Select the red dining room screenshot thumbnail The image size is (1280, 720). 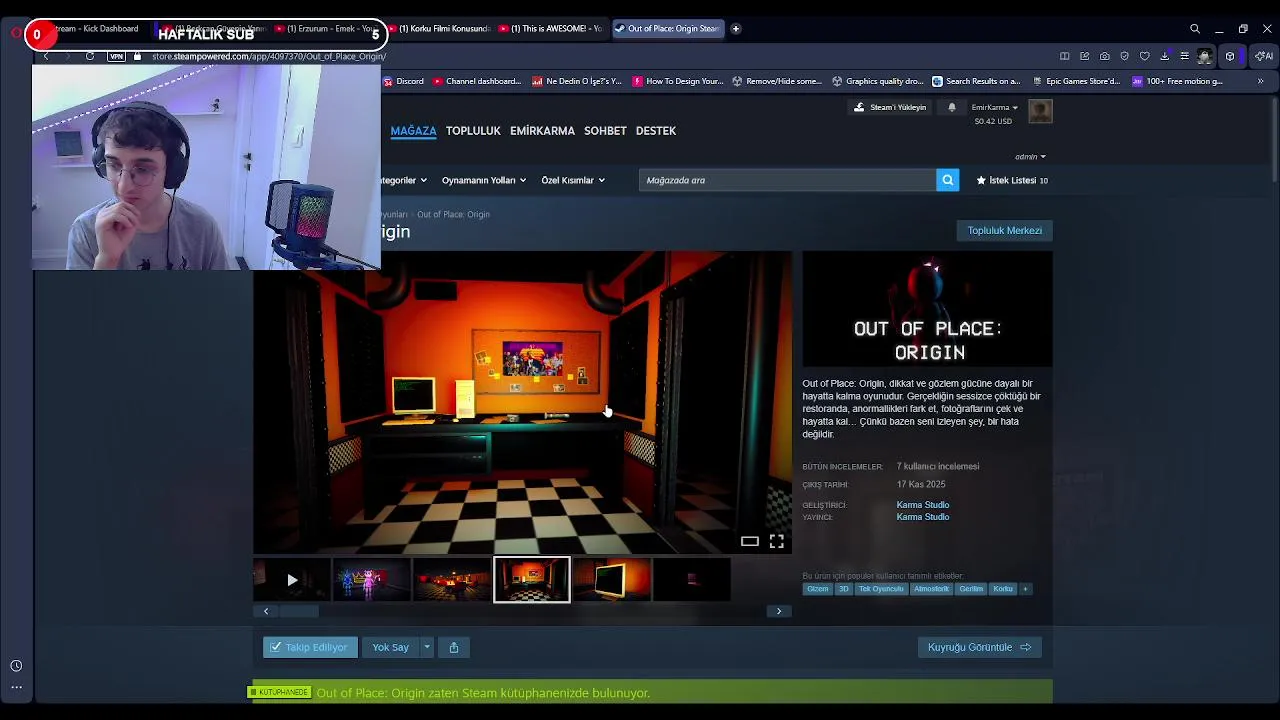[451, 580]
